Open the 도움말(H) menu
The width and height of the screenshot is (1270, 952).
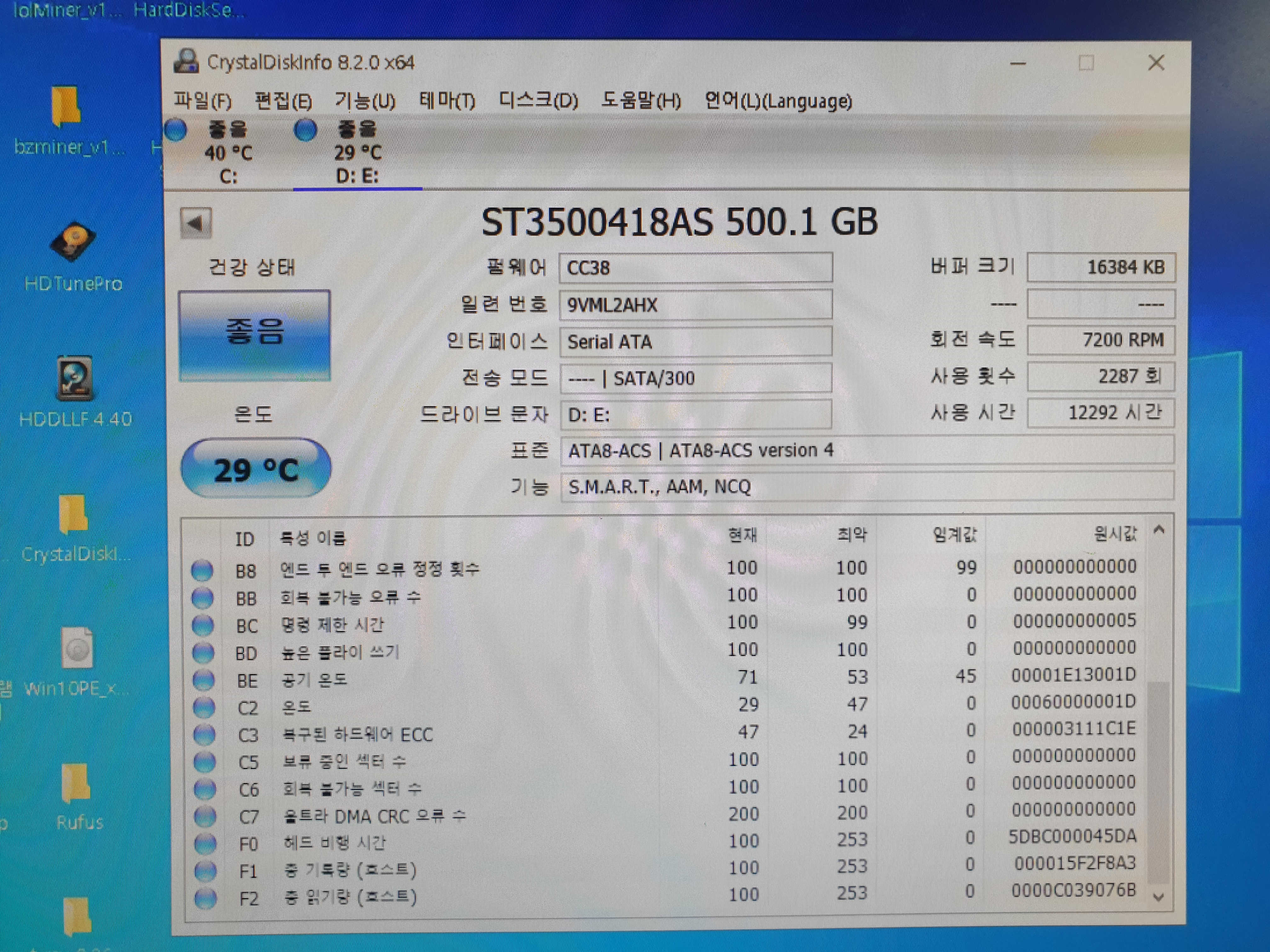[x=641, y=101]
